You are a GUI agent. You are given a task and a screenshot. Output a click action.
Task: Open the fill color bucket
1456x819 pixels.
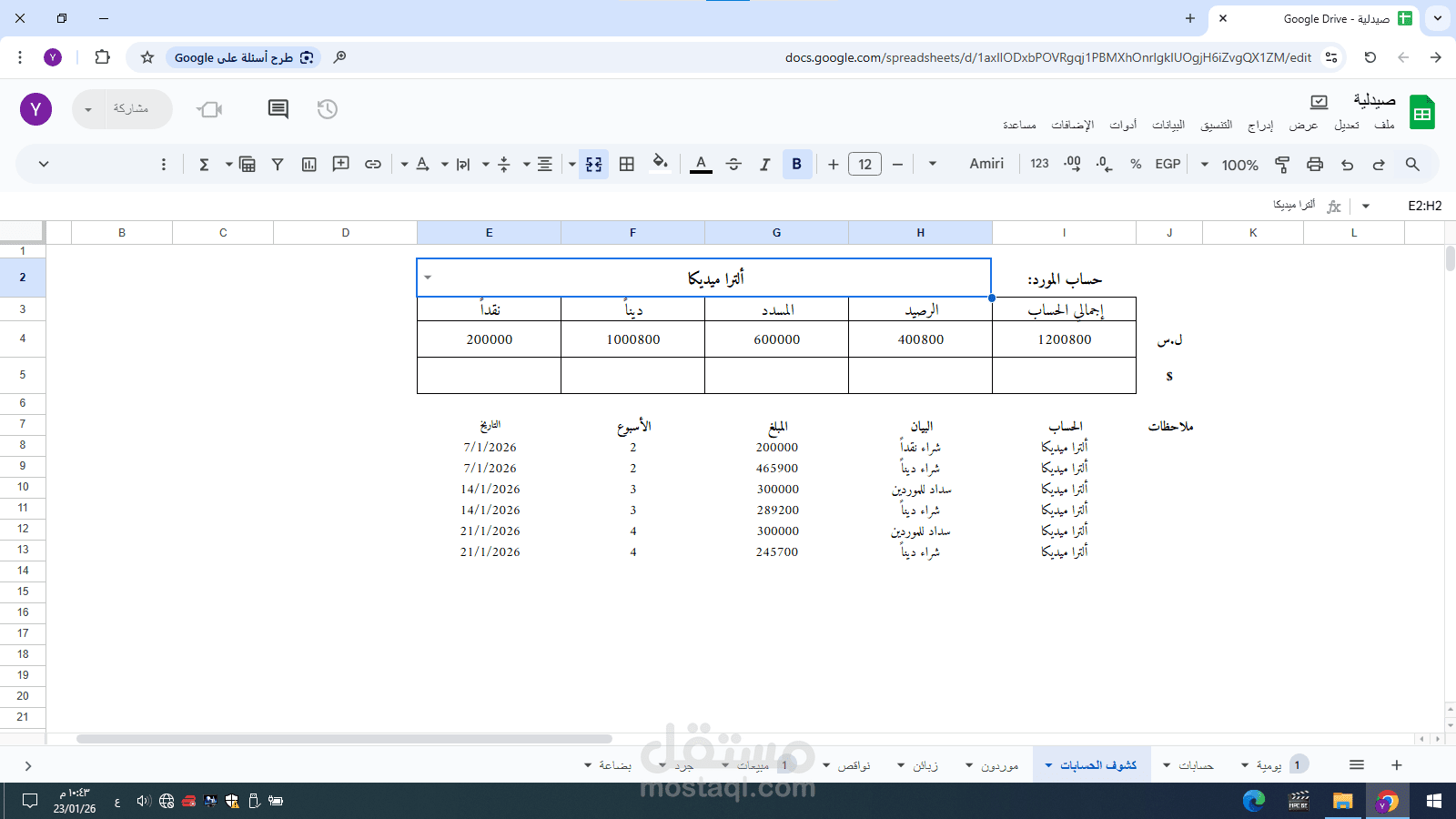(x=660, y=164)
